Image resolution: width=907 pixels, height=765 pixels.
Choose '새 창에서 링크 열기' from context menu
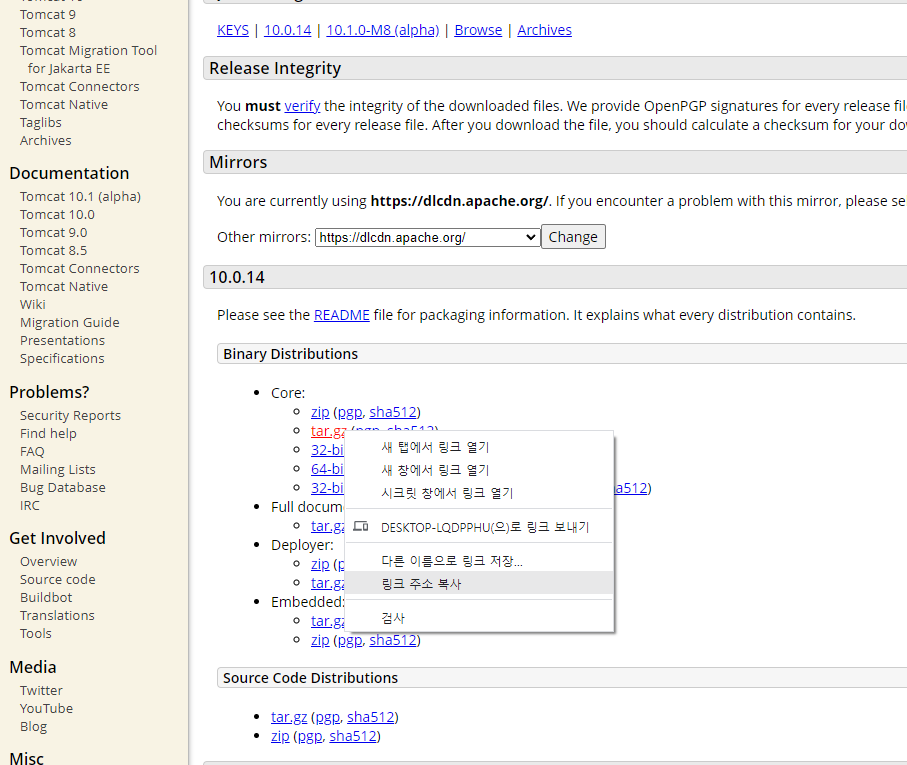coord(479,470)
